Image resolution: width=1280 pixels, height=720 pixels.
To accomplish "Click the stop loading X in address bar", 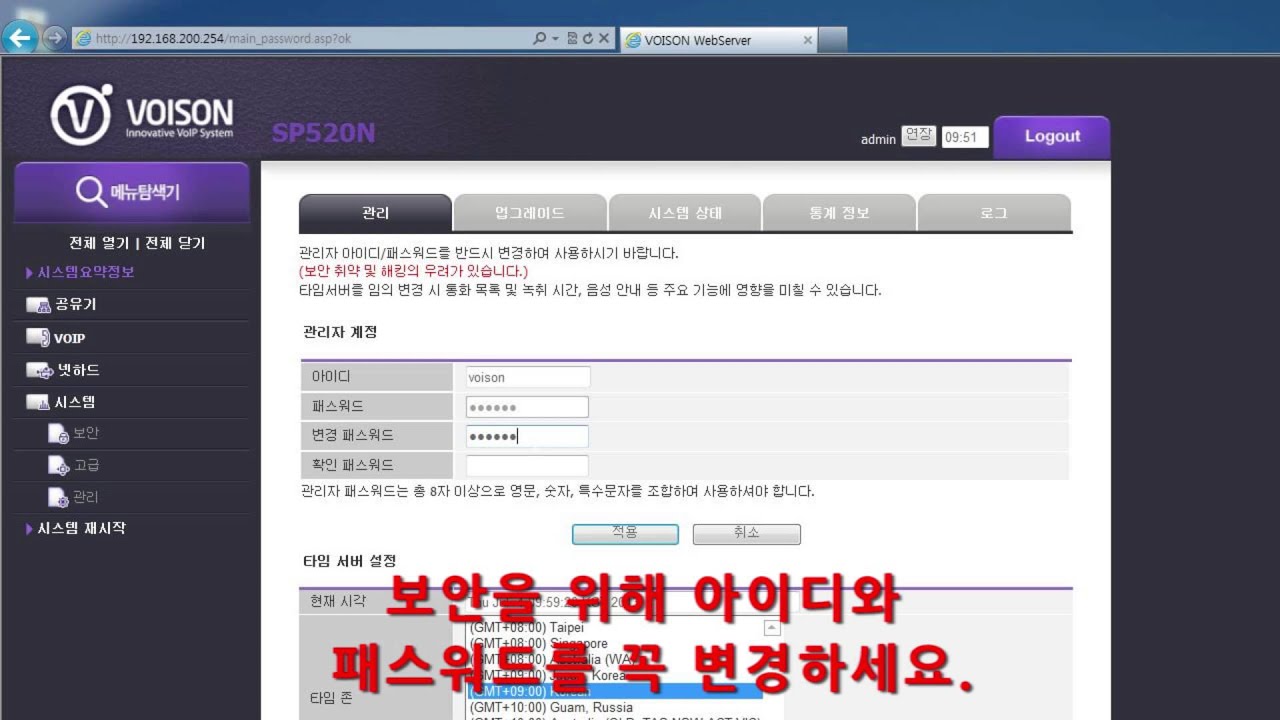I will click(x=604, y=40).
